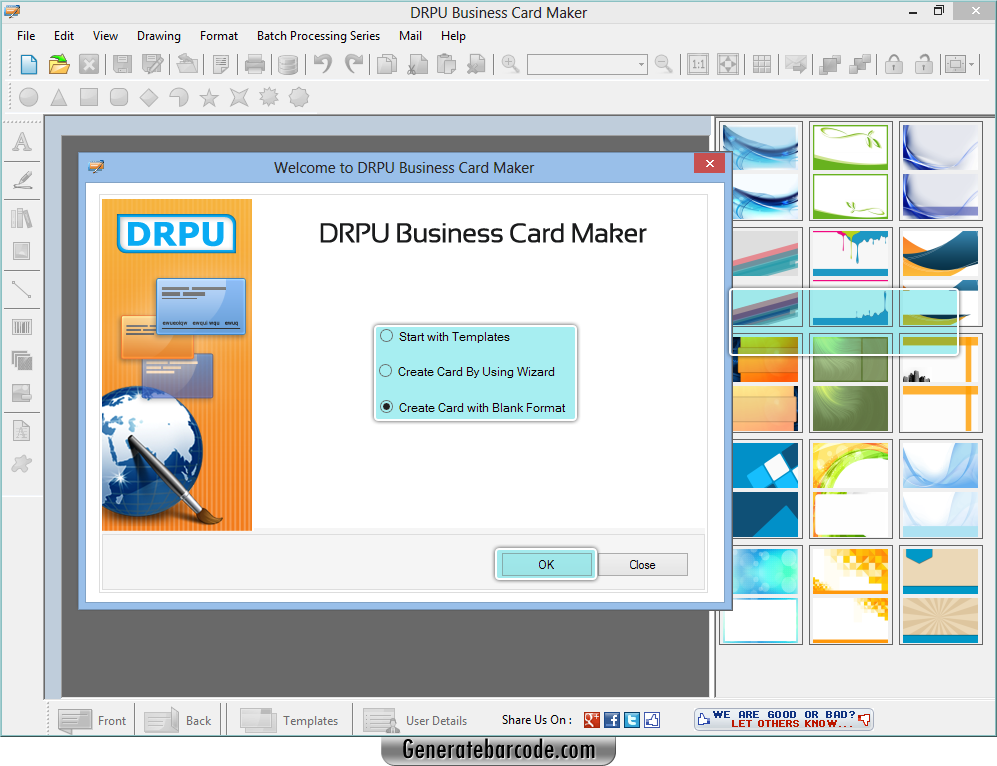Choose the orange pixel squares template thumbnail
Screen dimensions: 997x766
pyautogui.click(x=851, y=594)
